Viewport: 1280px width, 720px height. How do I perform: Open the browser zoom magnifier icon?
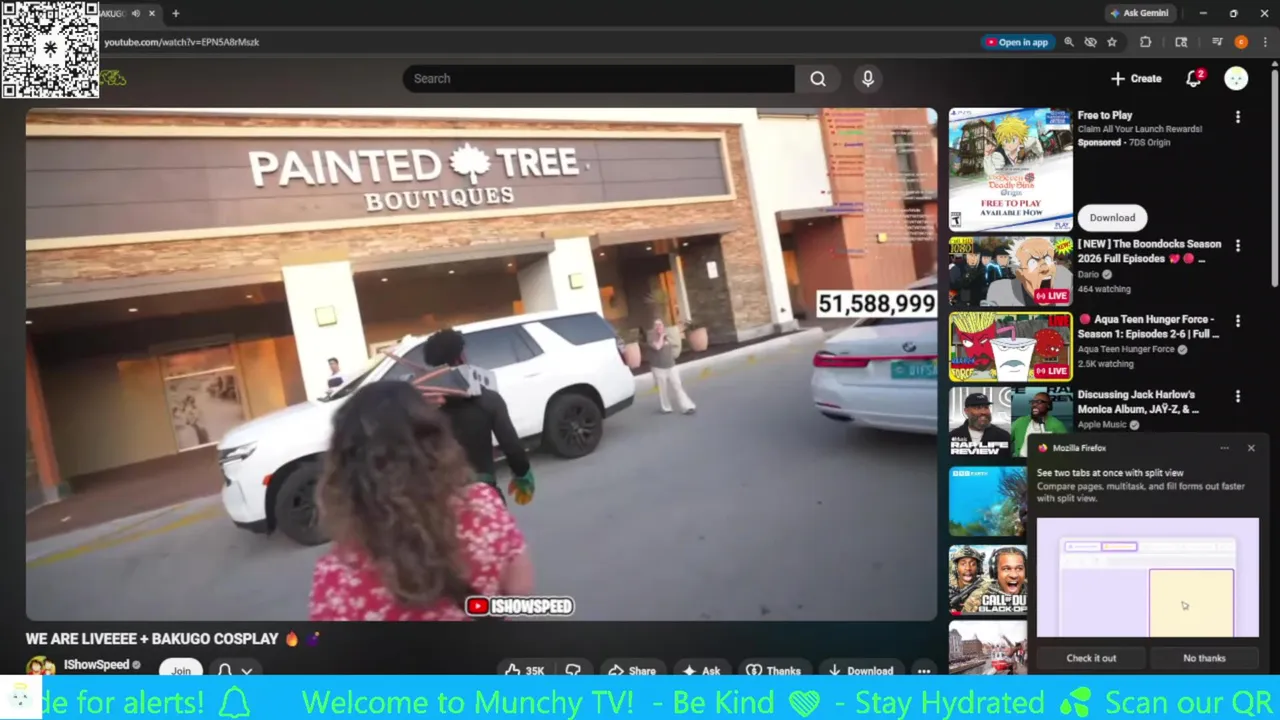coord(1069,42)
